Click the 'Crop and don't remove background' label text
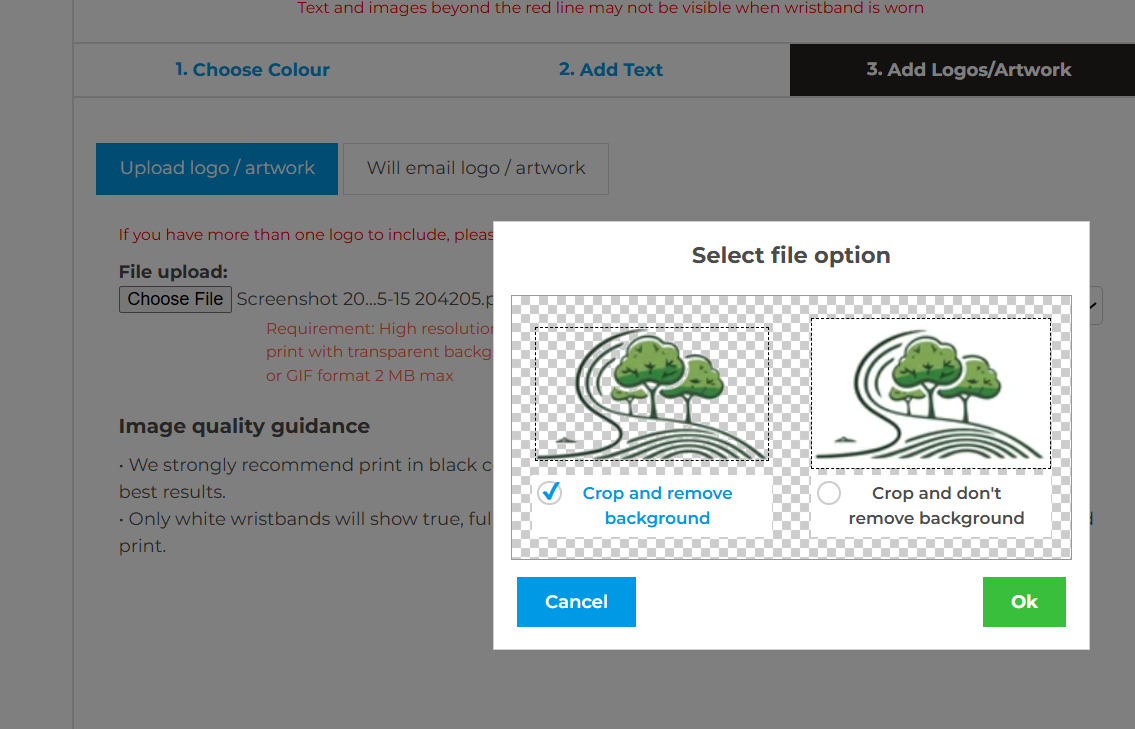Image resolution: width=1135 pixels, height=729 pixels. click(936, 505)
